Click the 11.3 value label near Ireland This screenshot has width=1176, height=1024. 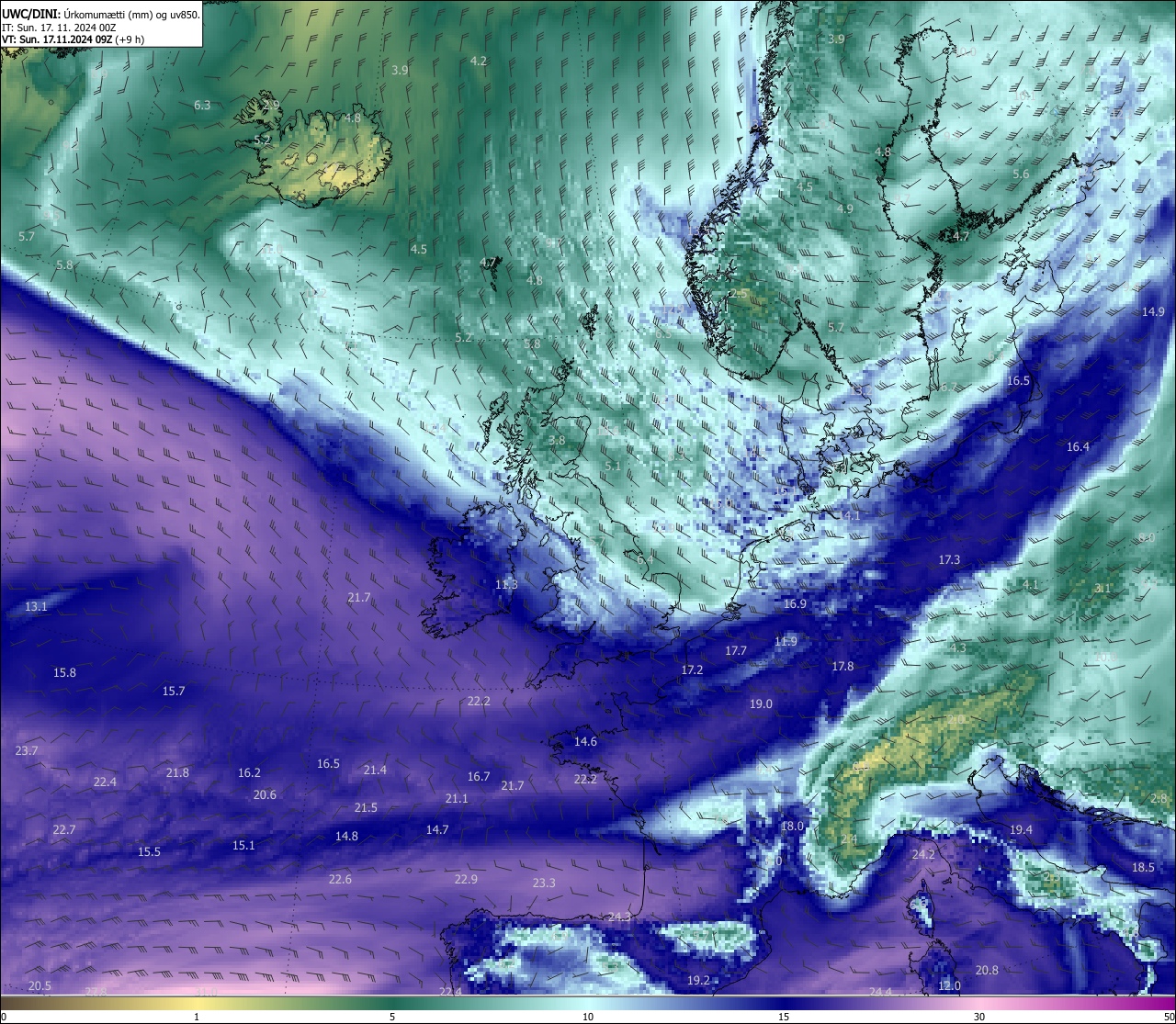coord(506,585)
